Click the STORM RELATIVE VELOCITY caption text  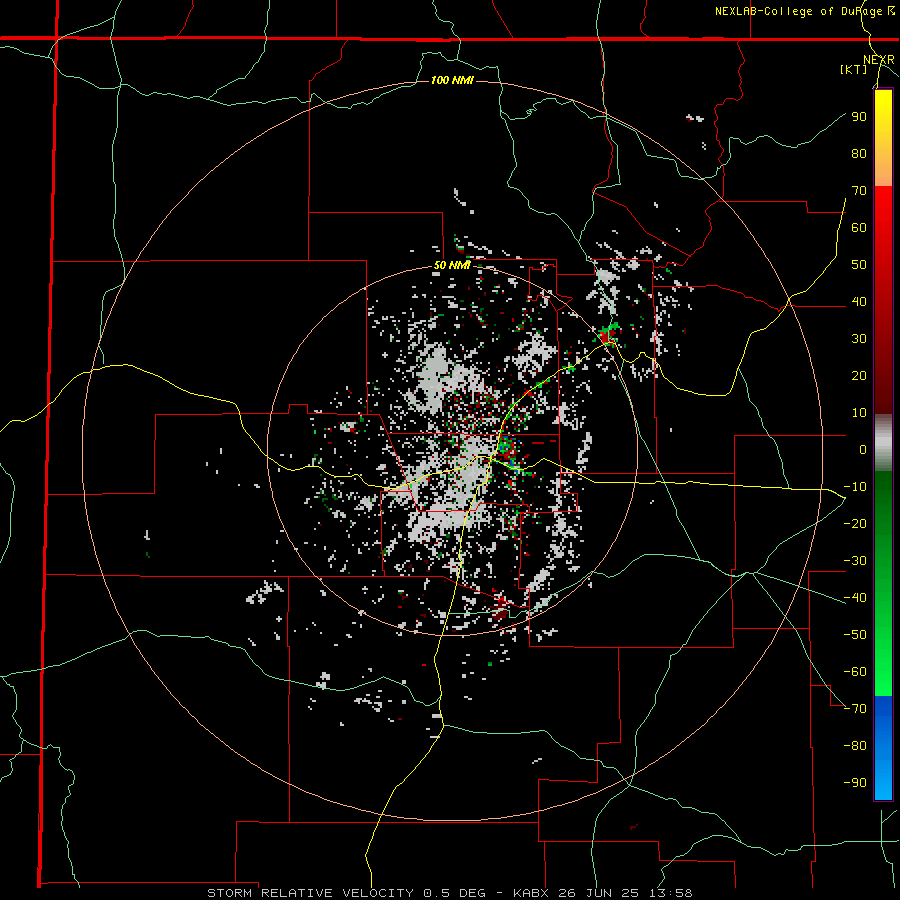(310, 893)
